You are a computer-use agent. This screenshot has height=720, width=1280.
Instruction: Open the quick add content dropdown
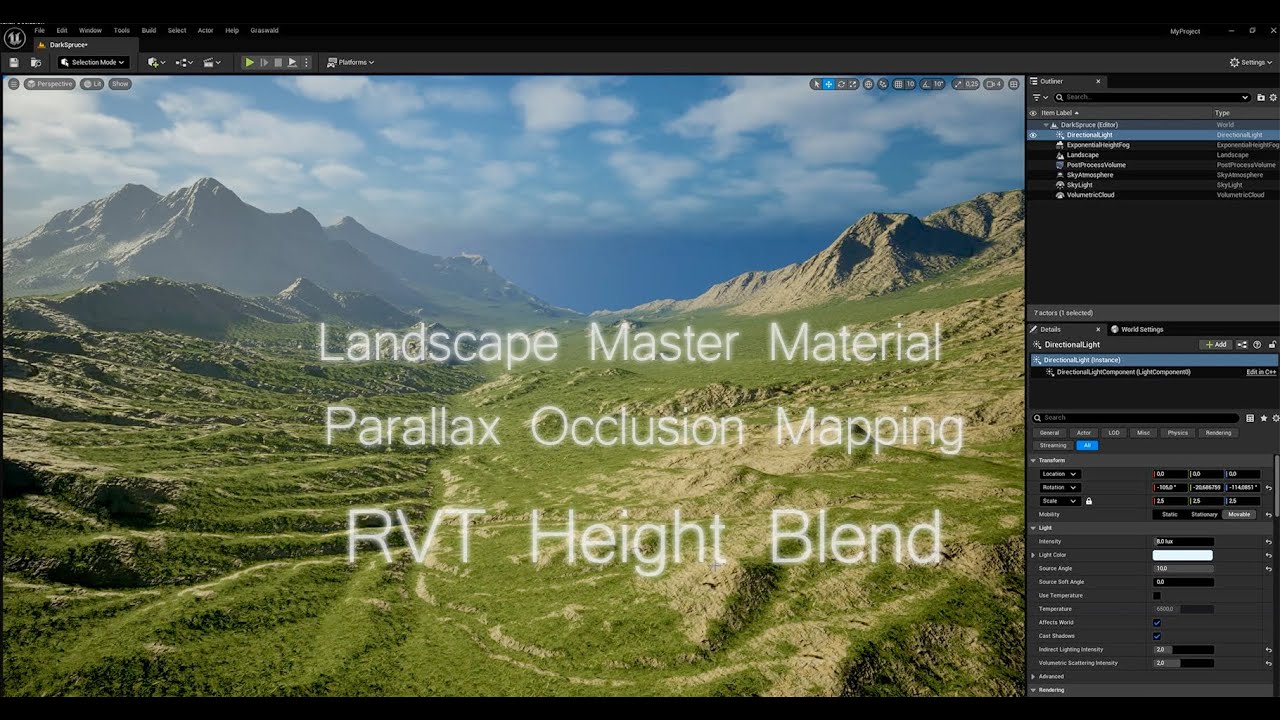click(156, 62)
